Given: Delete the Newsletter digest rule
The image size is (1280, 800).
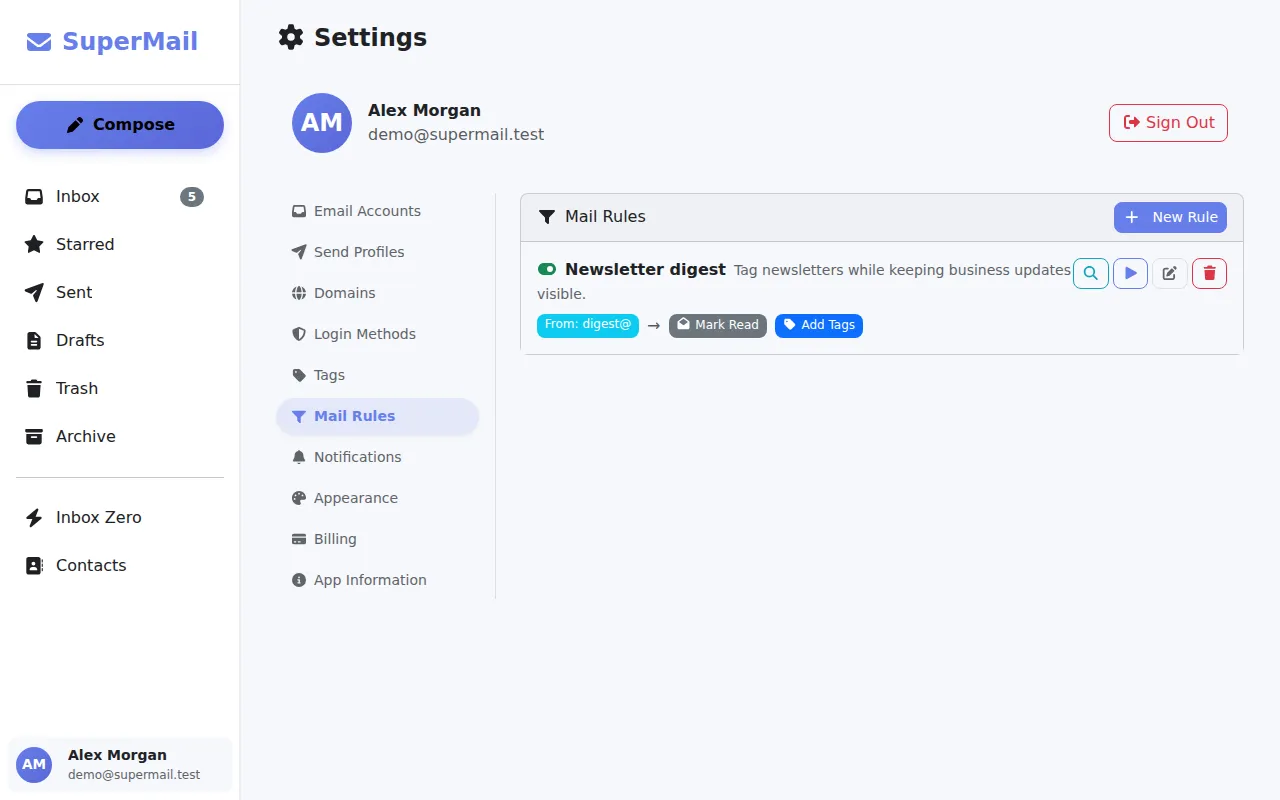Looking at the screenshot, I should [x=1209, y=273].
